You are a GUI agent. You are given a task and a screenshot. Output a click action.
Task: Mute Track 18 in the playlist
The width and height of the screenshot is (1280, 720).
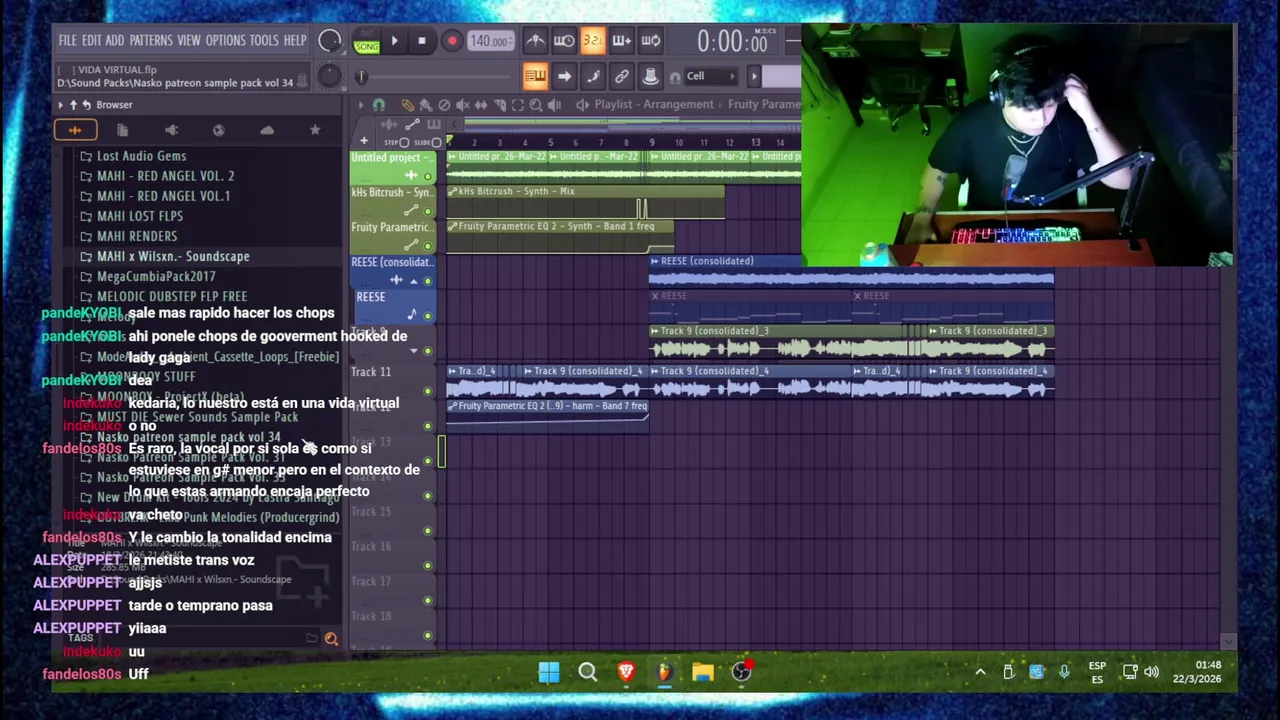point(428,635)
